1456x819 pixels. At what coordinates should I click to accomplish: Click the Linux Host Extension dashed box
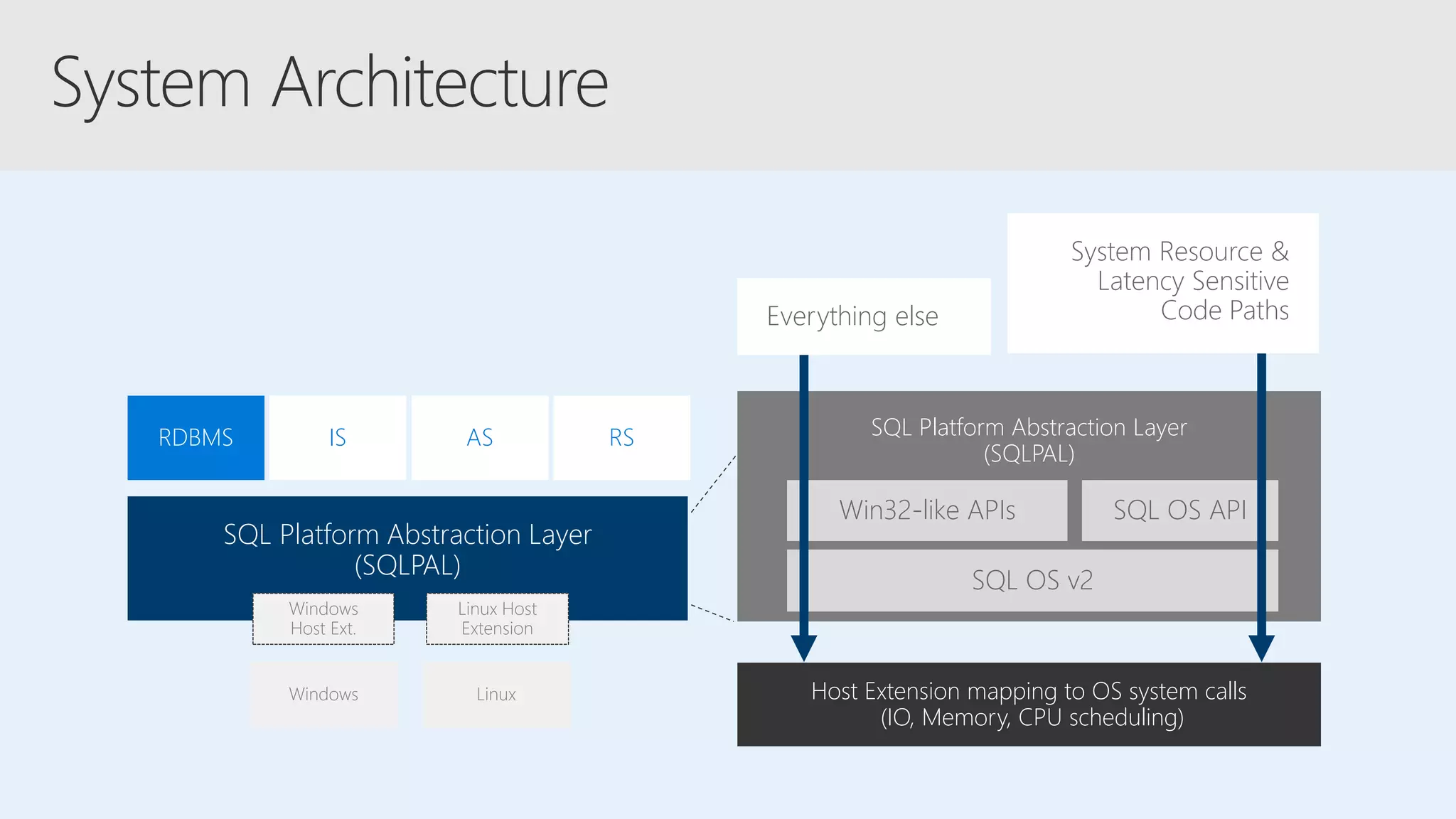(497, 619)
